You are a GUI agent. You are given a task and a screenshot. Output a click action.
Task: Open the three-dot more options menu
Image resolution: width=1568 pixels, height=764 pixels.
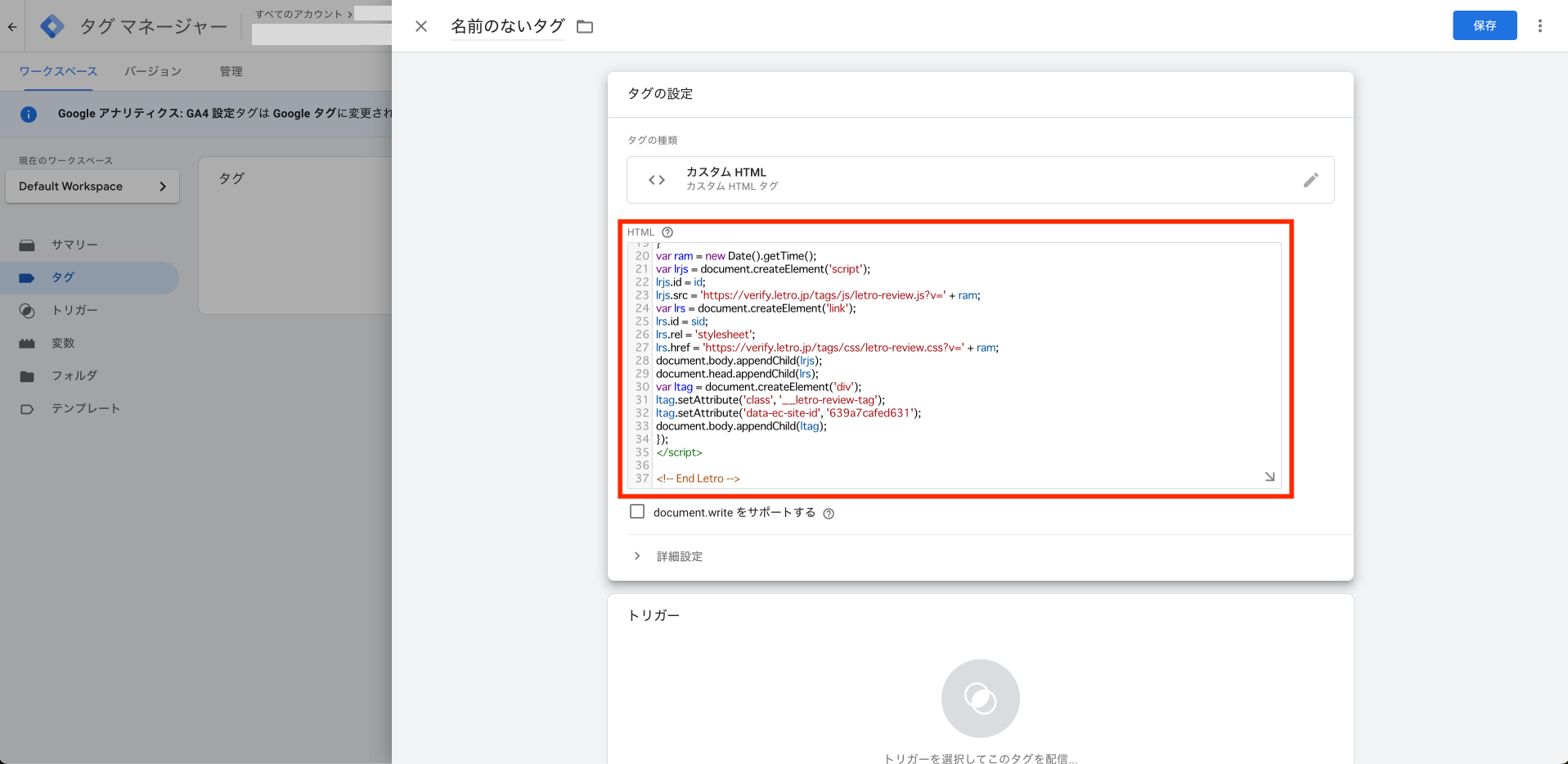pos(1539,26)
